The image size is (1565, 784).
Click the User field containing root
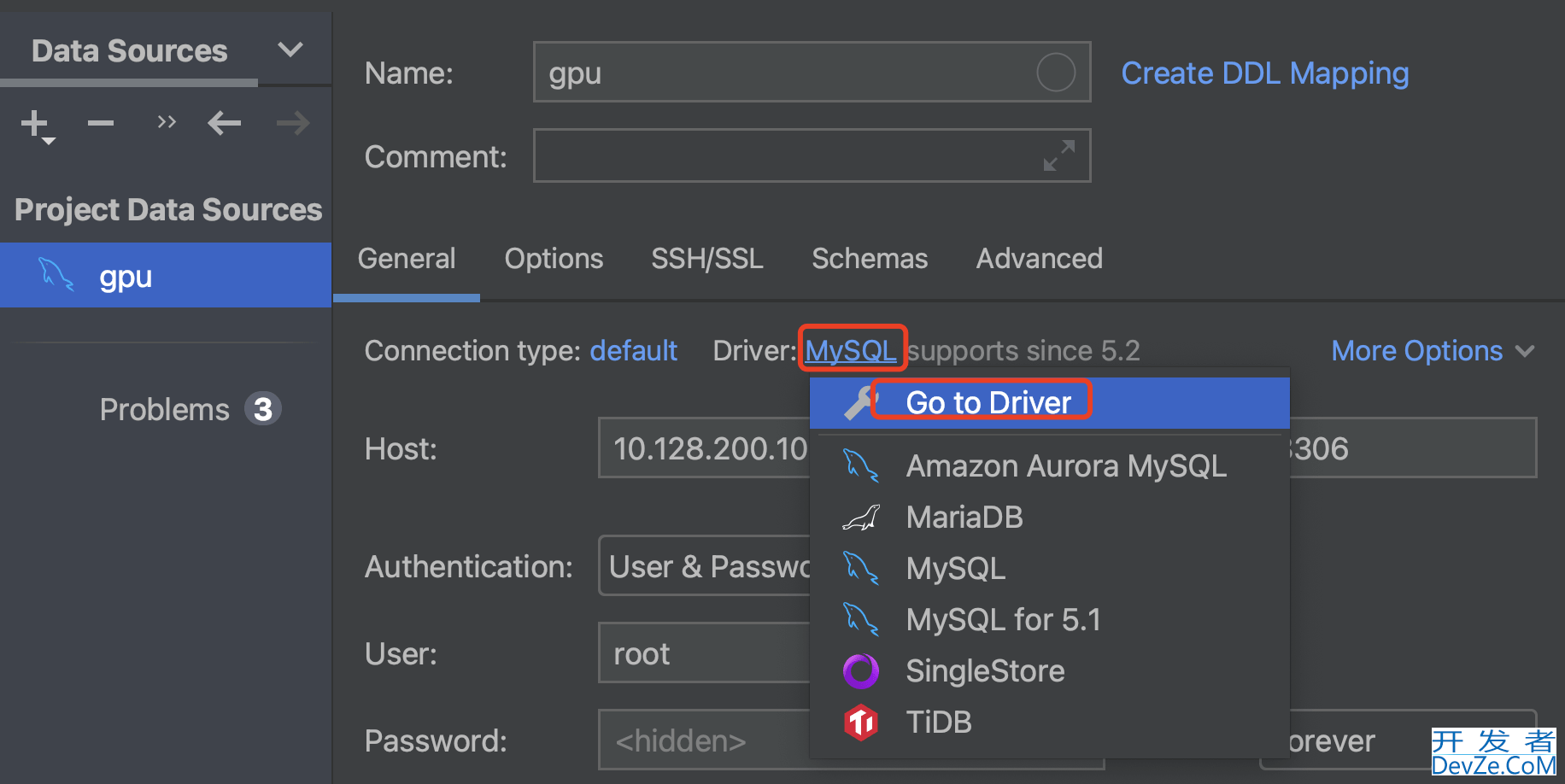click(704, 652)
